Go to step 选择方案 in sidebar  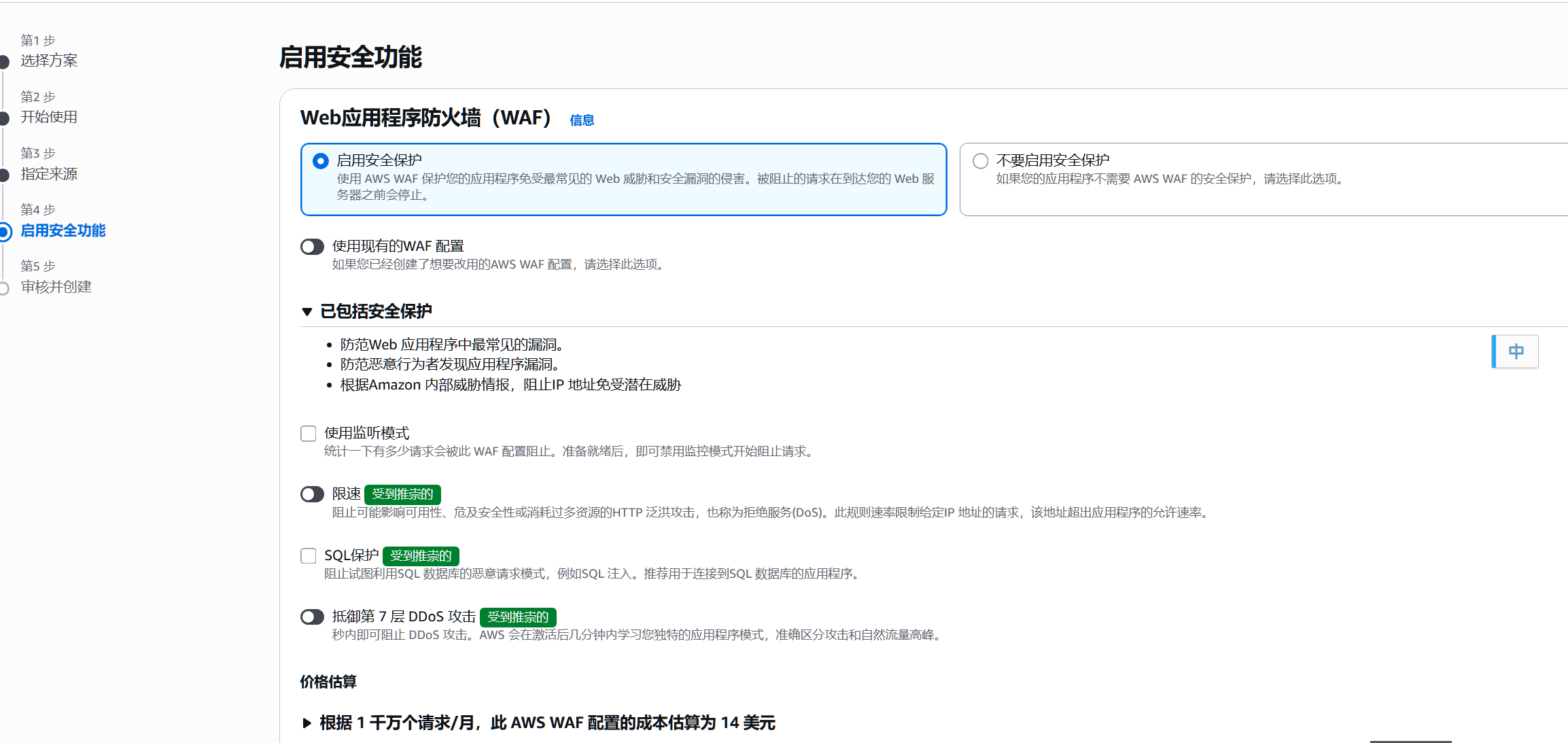pos(49,61)
